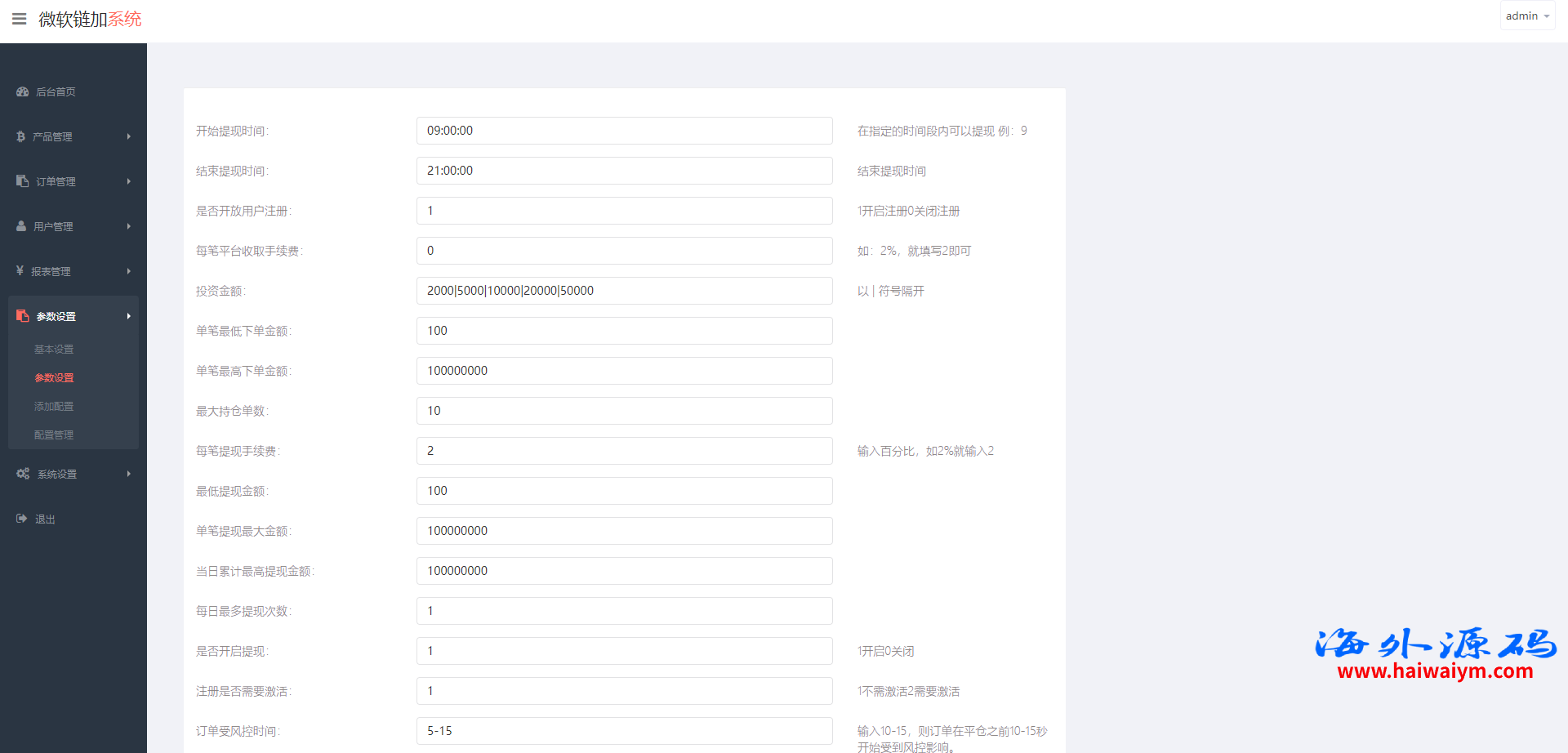Click the bitcoin icon for 产品管理

pos(21,136)
